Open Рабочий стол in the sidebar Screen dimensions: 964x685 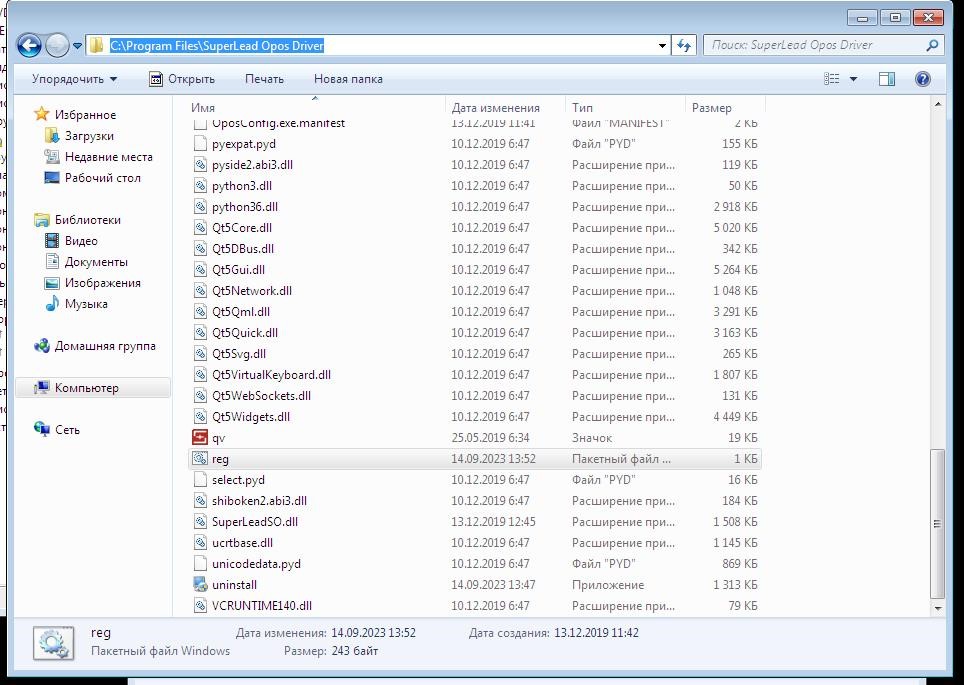[x=102, y=178]
